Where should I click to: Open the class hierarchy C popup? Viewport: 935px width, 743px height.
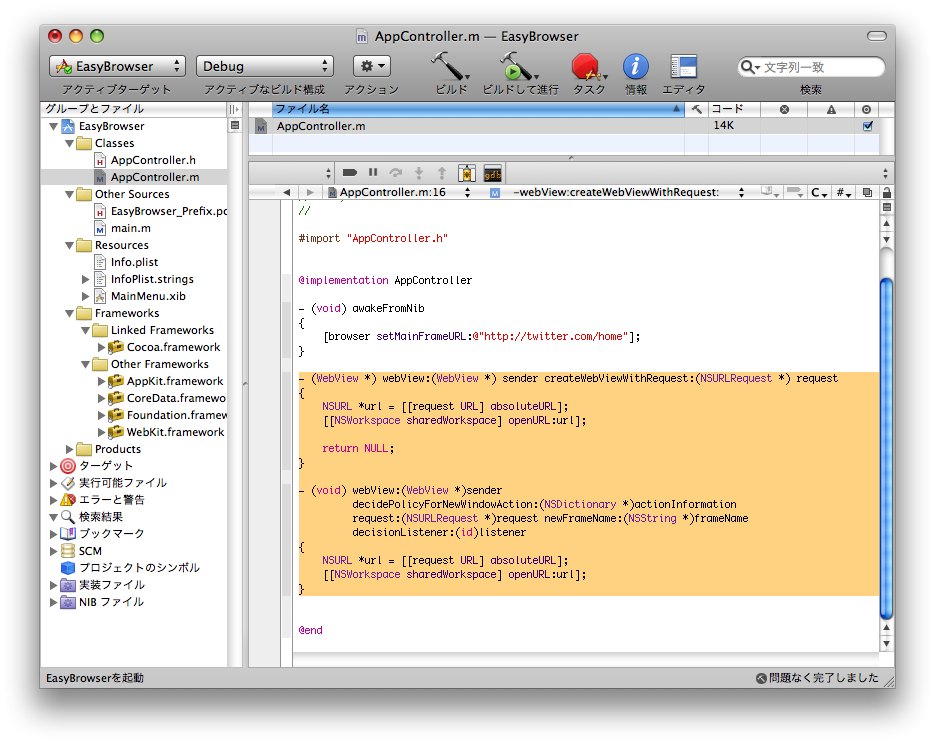point(819,192)
